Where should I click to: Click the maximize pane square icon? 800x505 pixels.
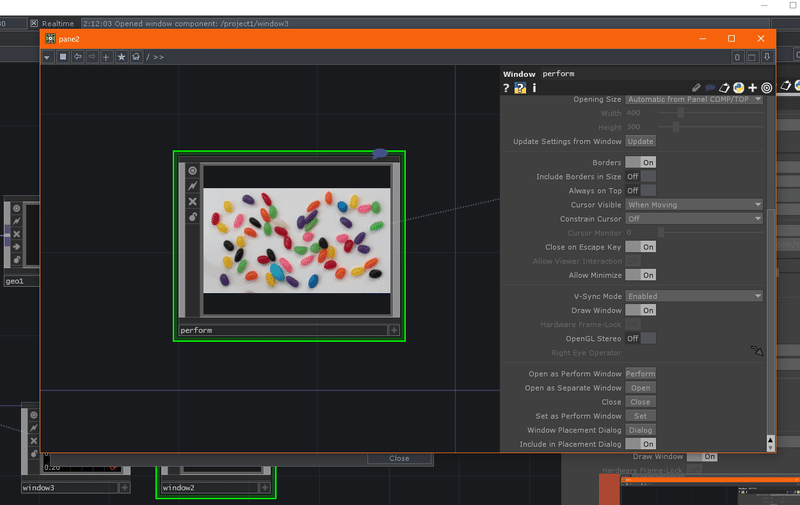(752, 57)
